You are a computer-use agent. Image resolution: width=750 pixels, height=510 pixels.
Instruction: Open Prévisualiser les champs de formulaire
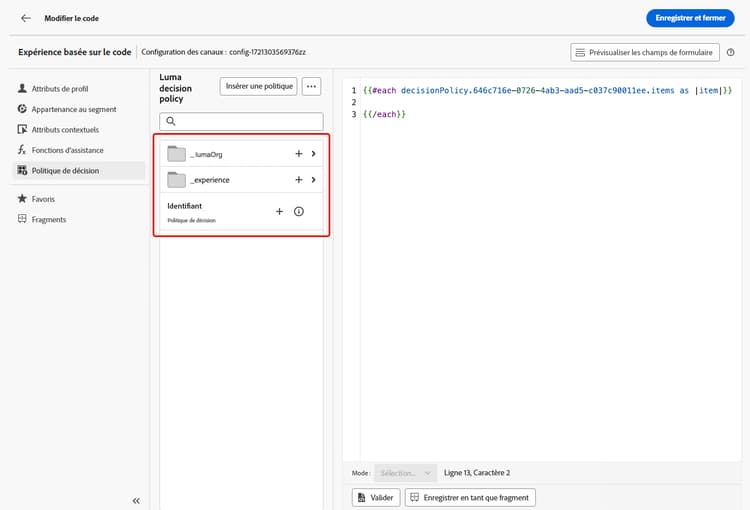tap(644, 52)
